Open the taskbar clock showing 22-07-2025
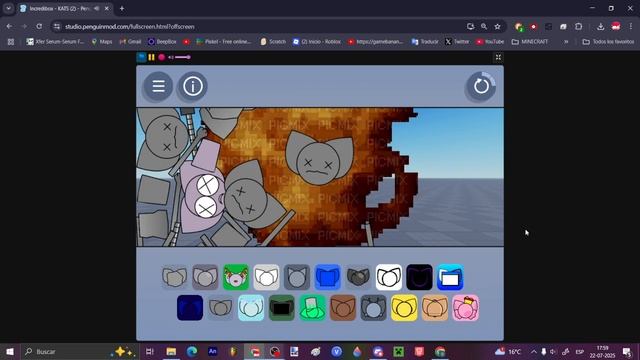This screenshot has width=640, height=360. click(602, 351)
